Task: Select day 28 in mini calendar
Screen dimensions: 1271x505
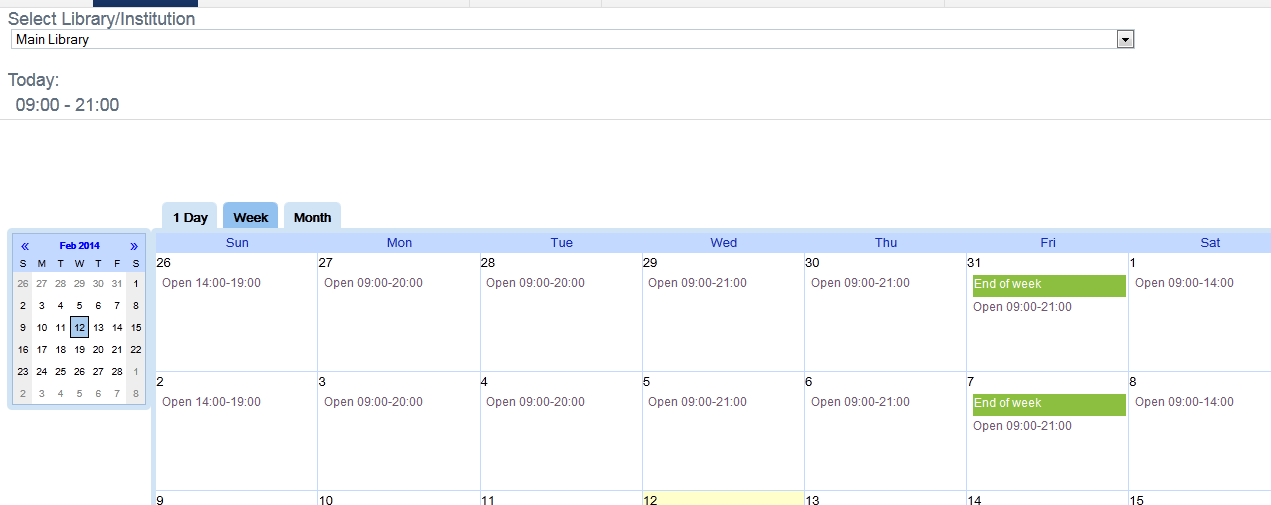Action: click(117, 371)
